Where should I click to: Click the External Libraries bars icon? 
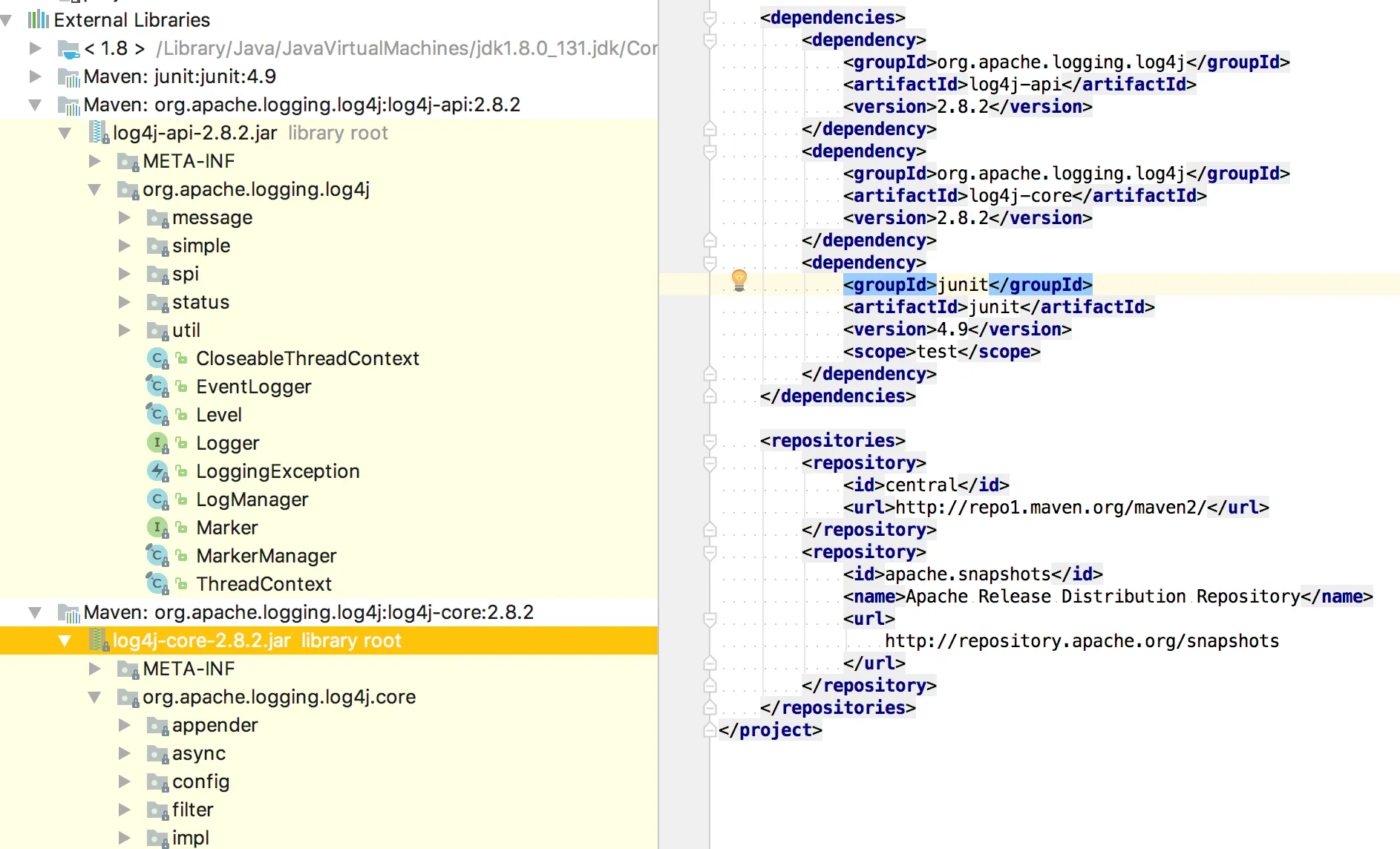[x=39, y=19]
